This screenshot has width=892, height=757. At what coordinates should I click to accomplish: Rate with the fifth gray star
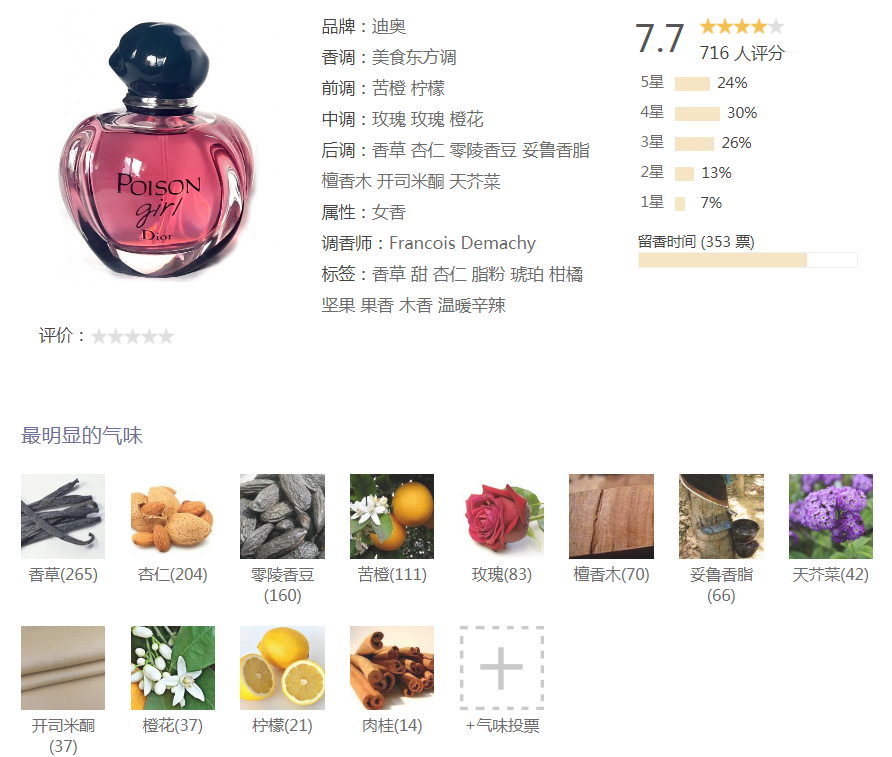tap(166, 337)
